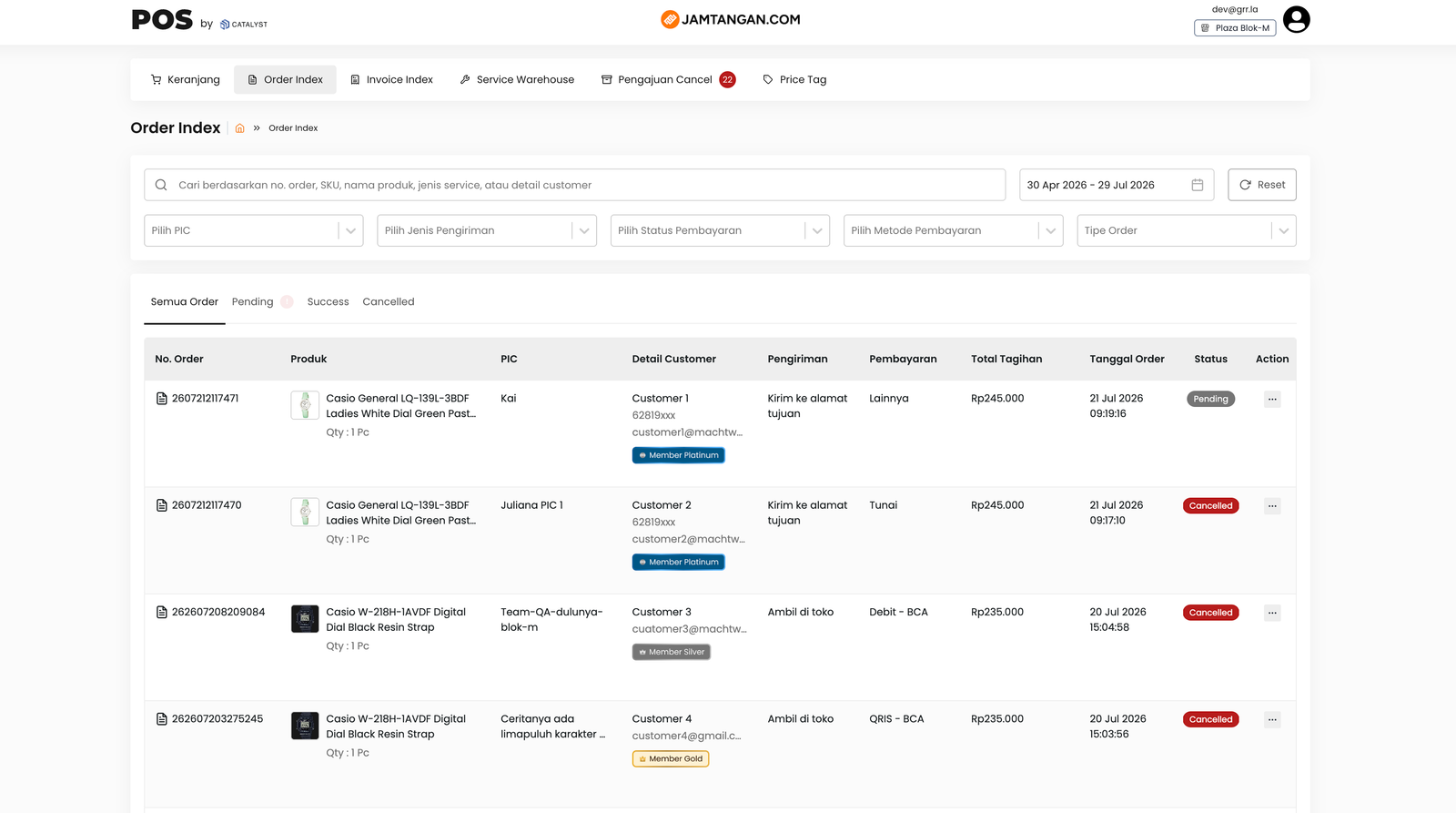Go to the Keranjang menu
Viewport: 1456px width, 813px height.
186,79
